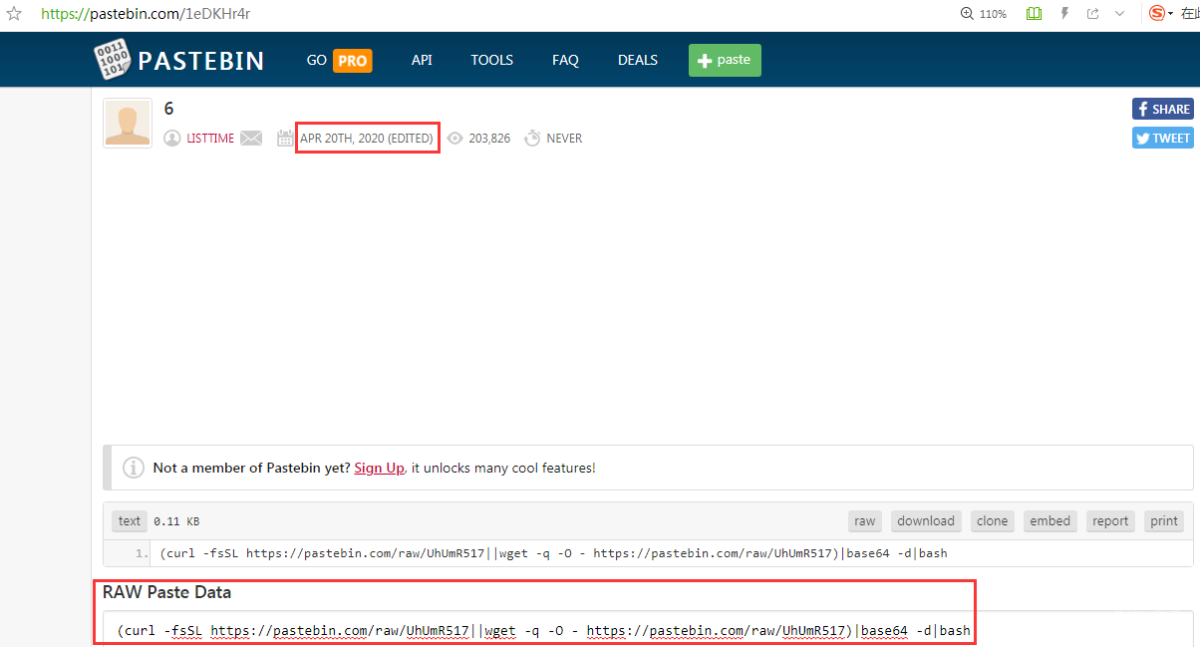
Task: Click code line 1 in the paste viewer
Action: pos(553,553)
